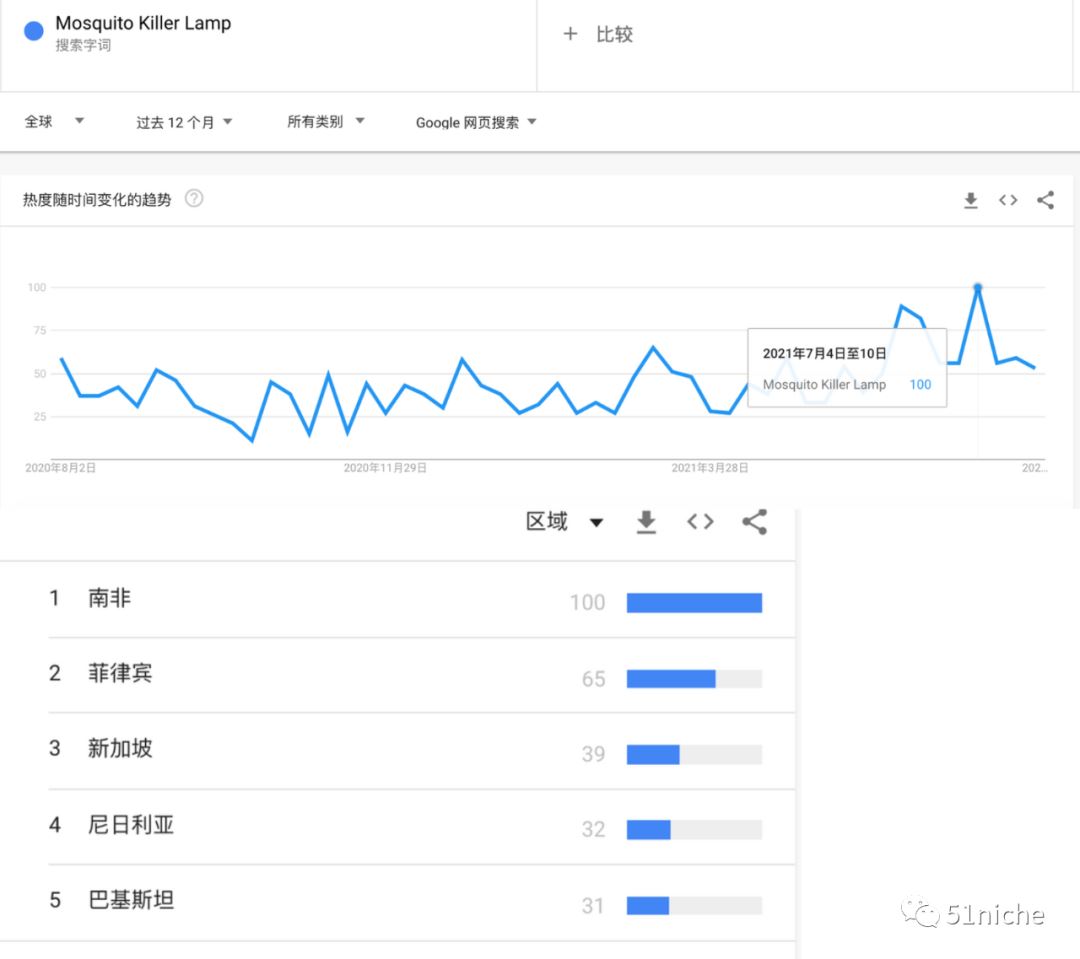Click the blue color dot of search term

(34, 31)
